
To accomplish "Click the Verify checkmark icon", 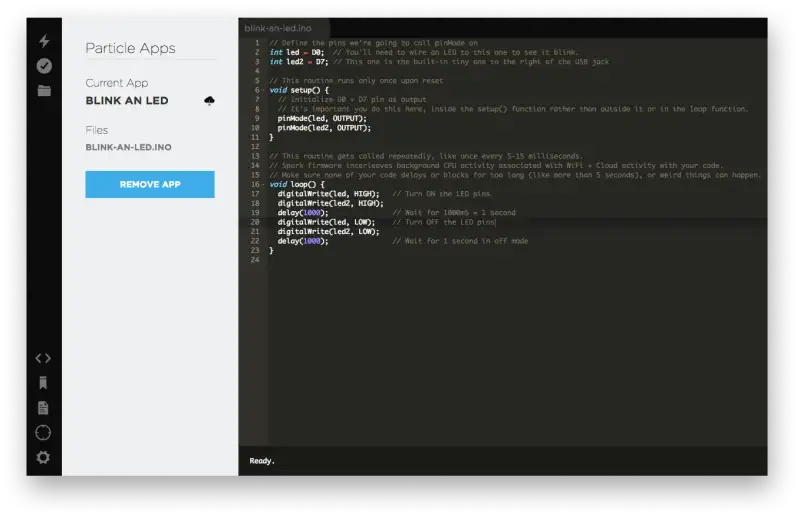I will pyautogui.click(x=44, y=66).
